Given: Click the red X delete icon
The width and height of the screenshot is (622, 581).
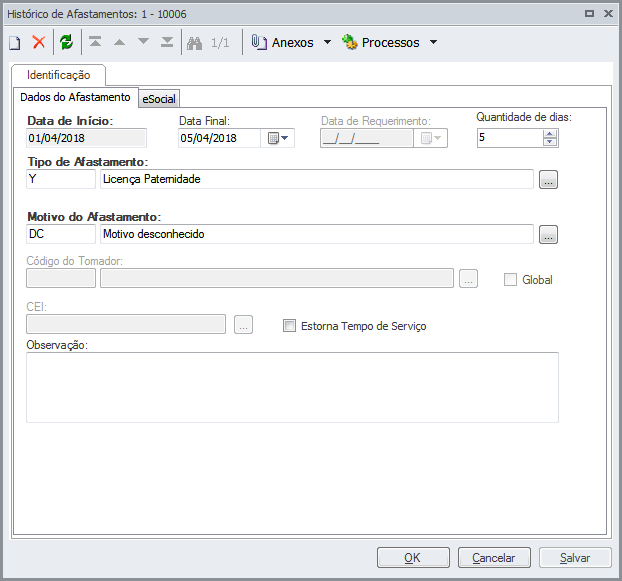Looking at the screenshot, I should point(39,42).
